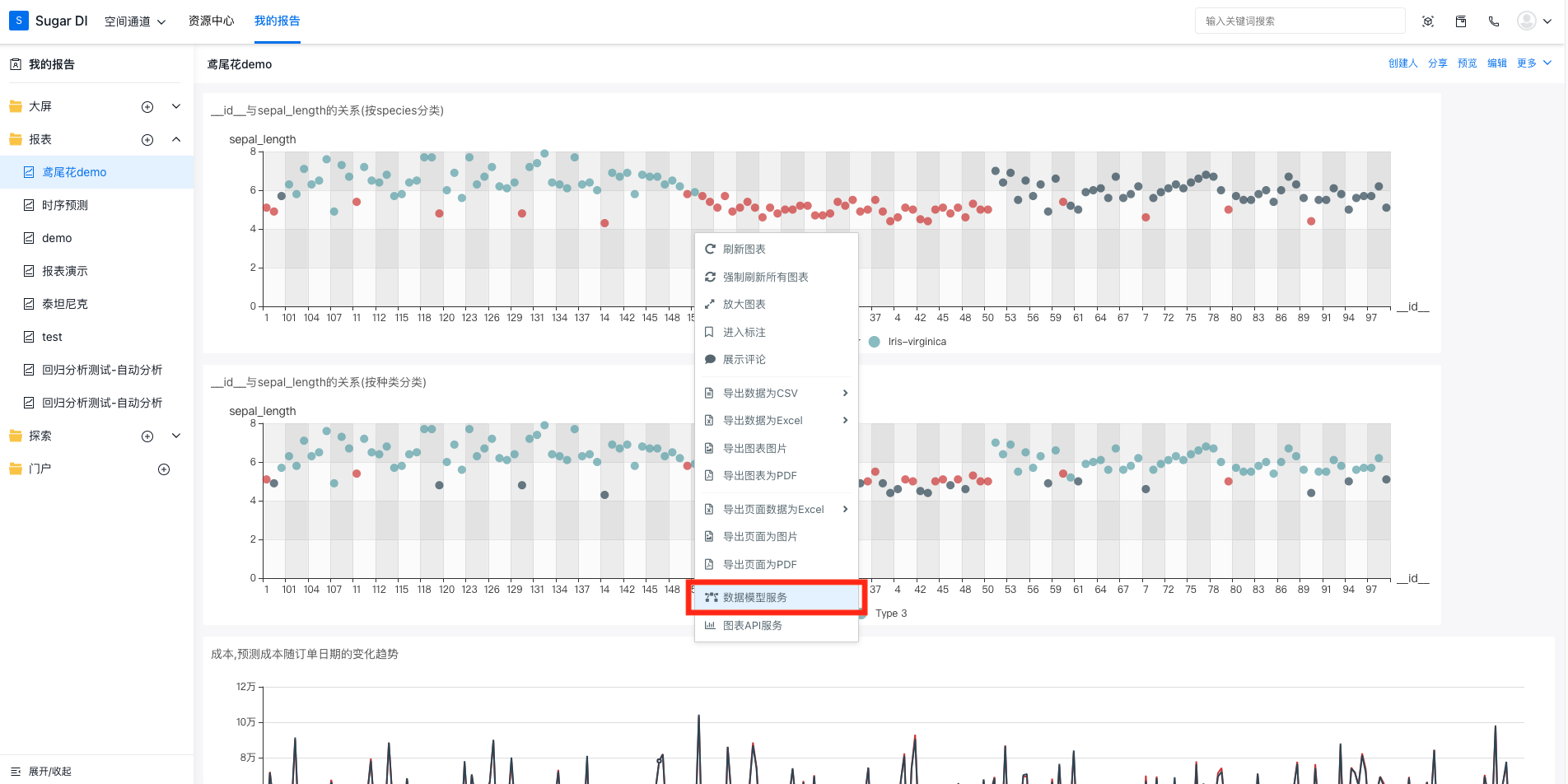This screenshot has height=784, width=1568.
Task: Click the refresh icon for 刷新图表
Action: click(x=710, y=249)
